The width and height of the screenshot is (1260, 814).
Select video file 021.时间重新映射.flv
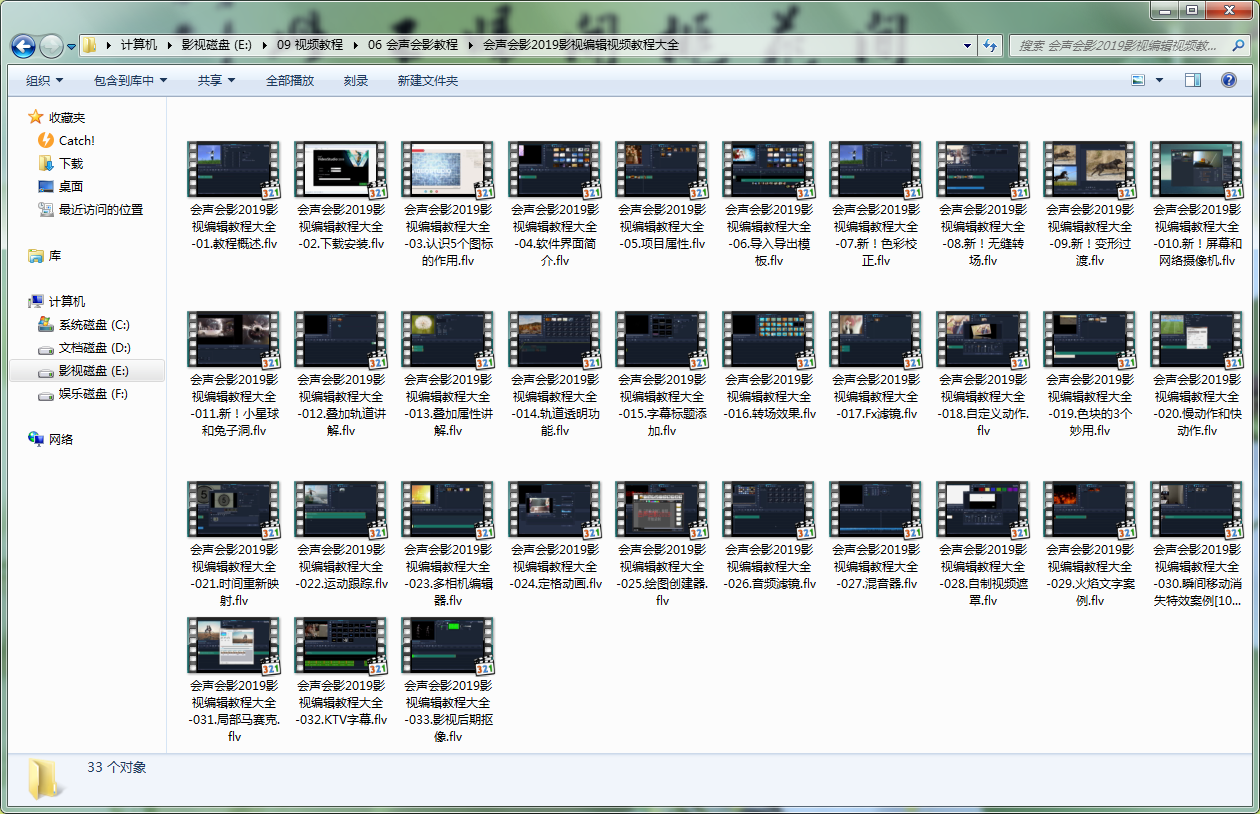tap(233, 543)
